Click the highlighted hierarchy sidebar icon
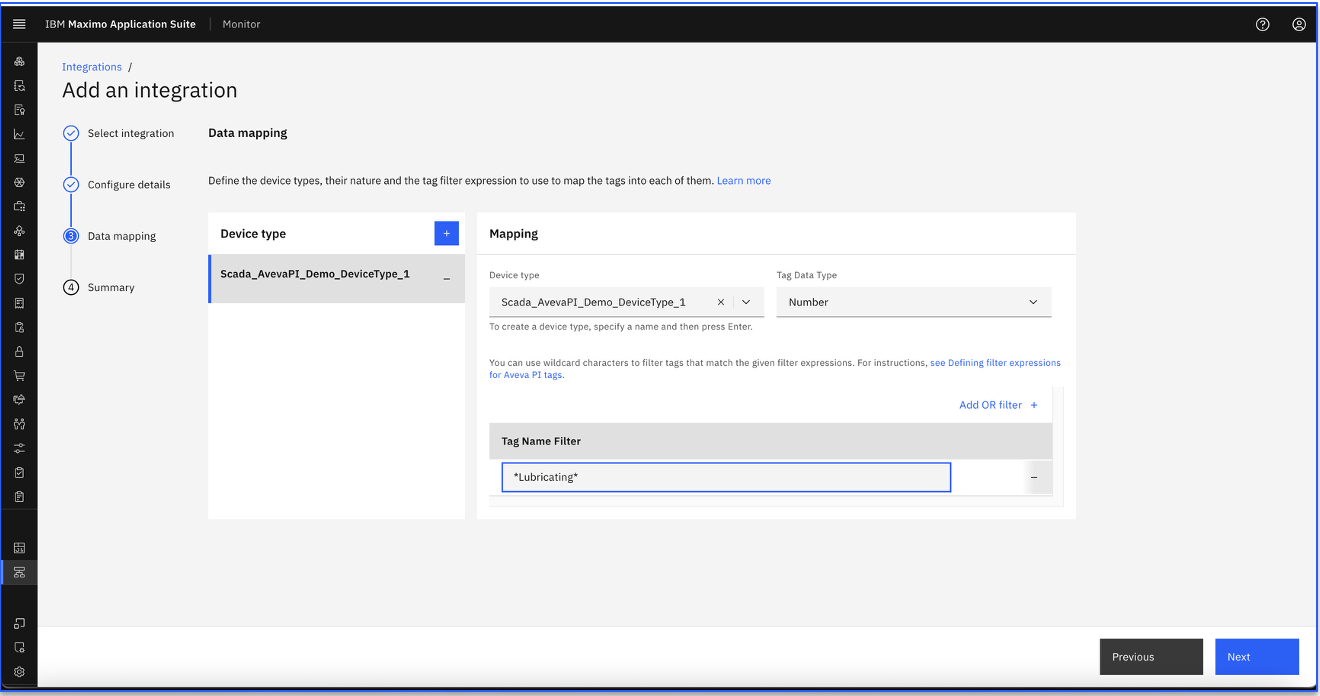 [x=19, y=572]
